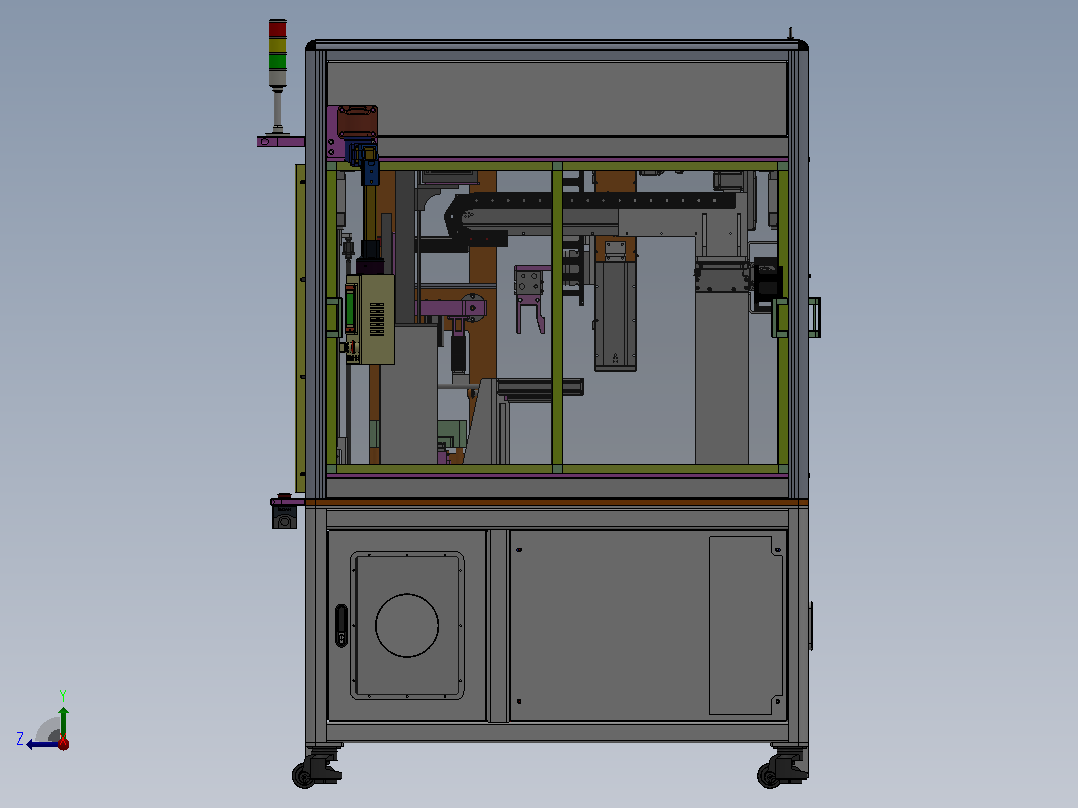Click the green door handle on right side
This screenshot has height=808, width=1078.
click(814, 317)
